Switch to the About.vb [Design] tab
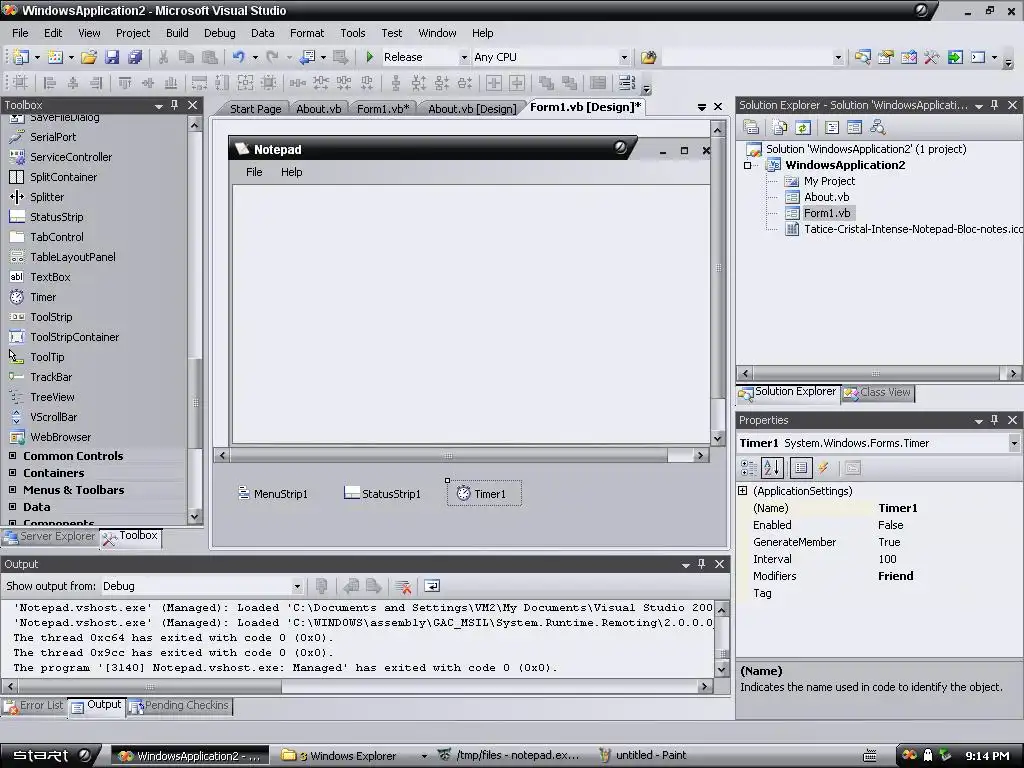 tap(472, 109)
